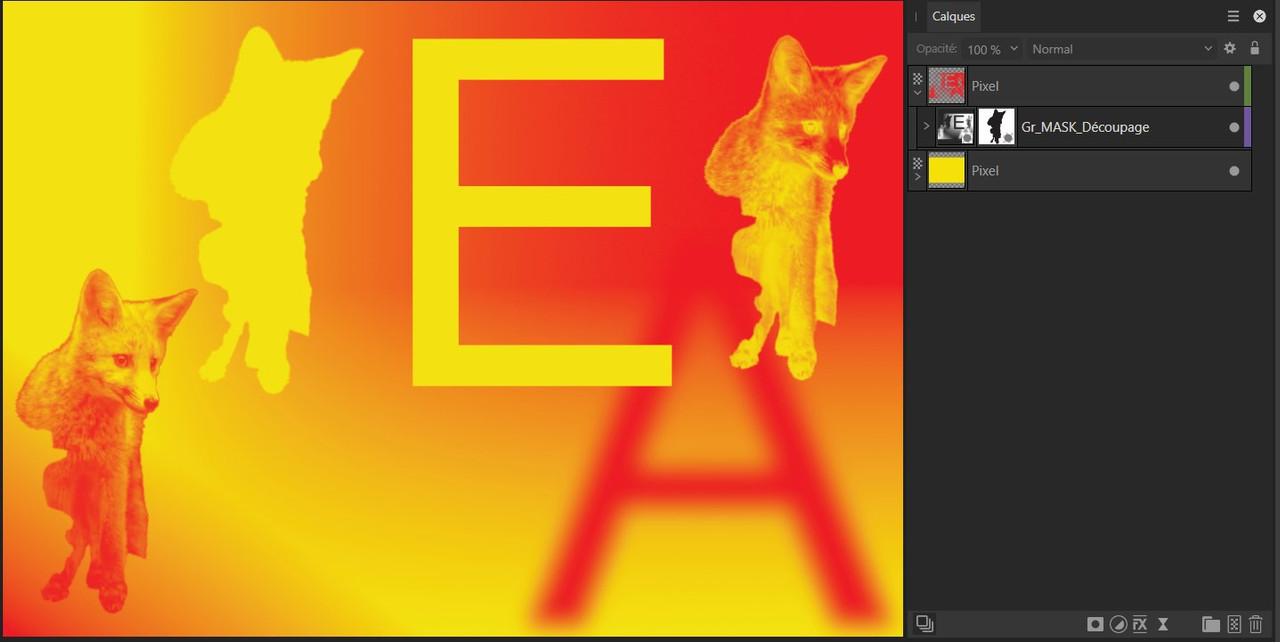The image size is (1280, 642).
Task: Delete the selected layer trash icon
Action: pyautogui.click(x=1256, y=624)
